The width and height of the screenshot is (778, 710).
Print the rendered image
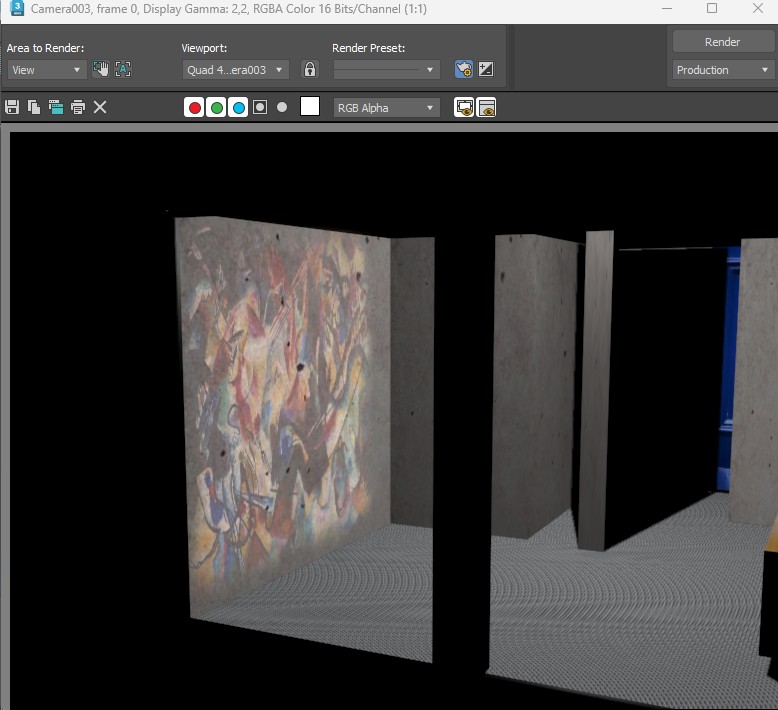tap(78, 107)
